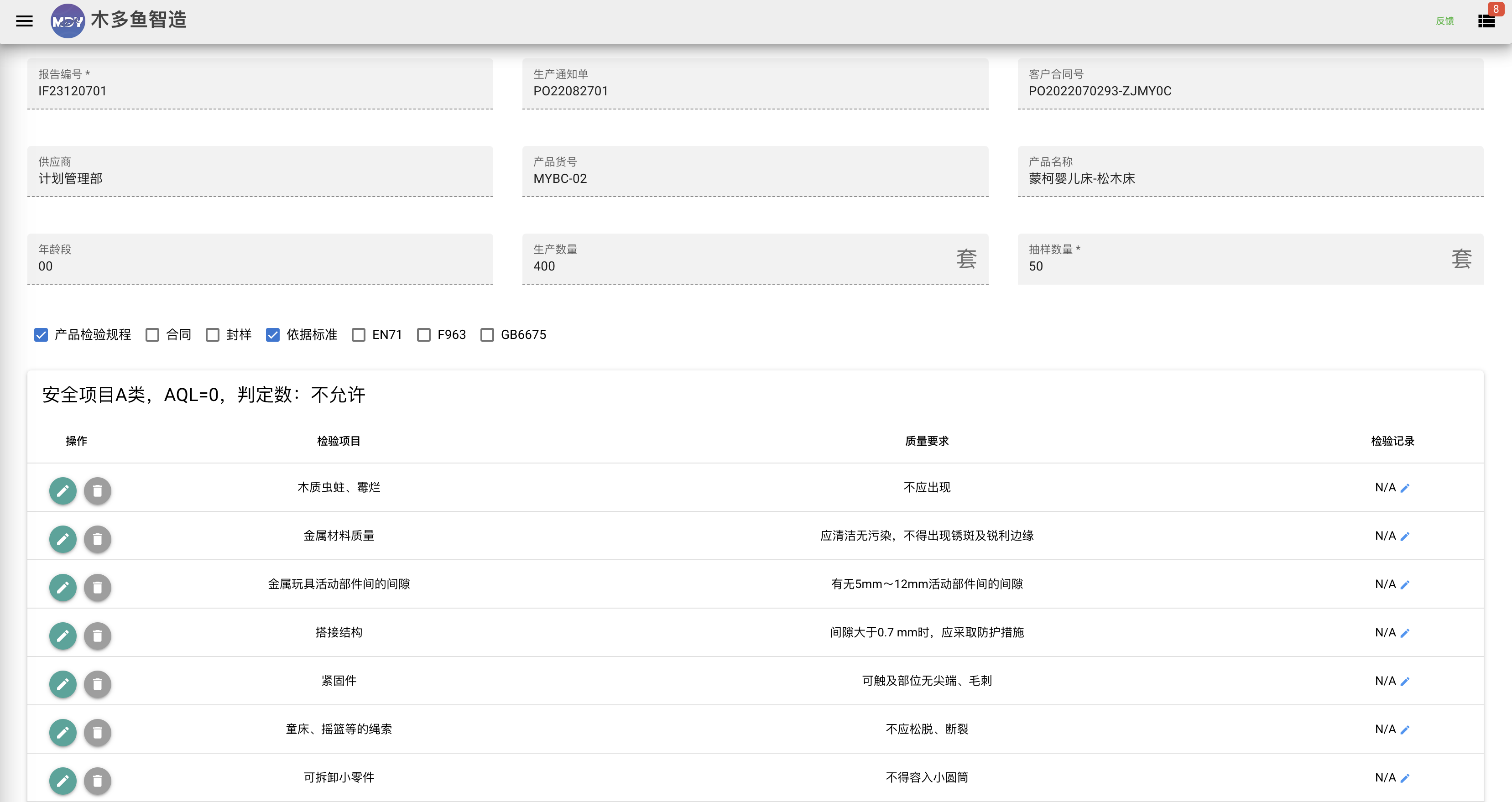Edit the 搭接结构 row with green pencil

click(63, 635)
